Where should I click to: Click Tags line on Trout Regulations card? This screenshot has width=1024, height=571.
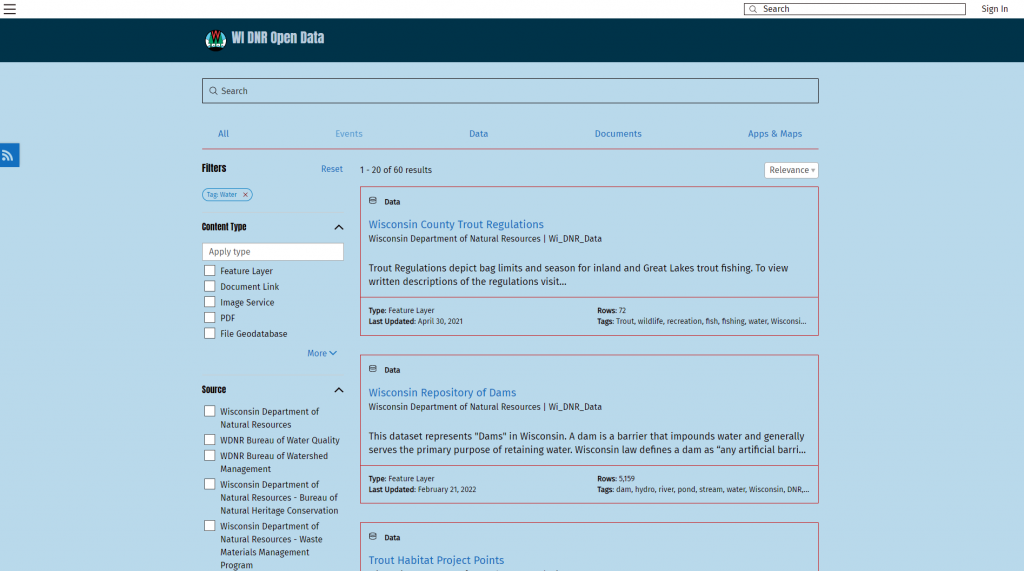click(701, 321)
